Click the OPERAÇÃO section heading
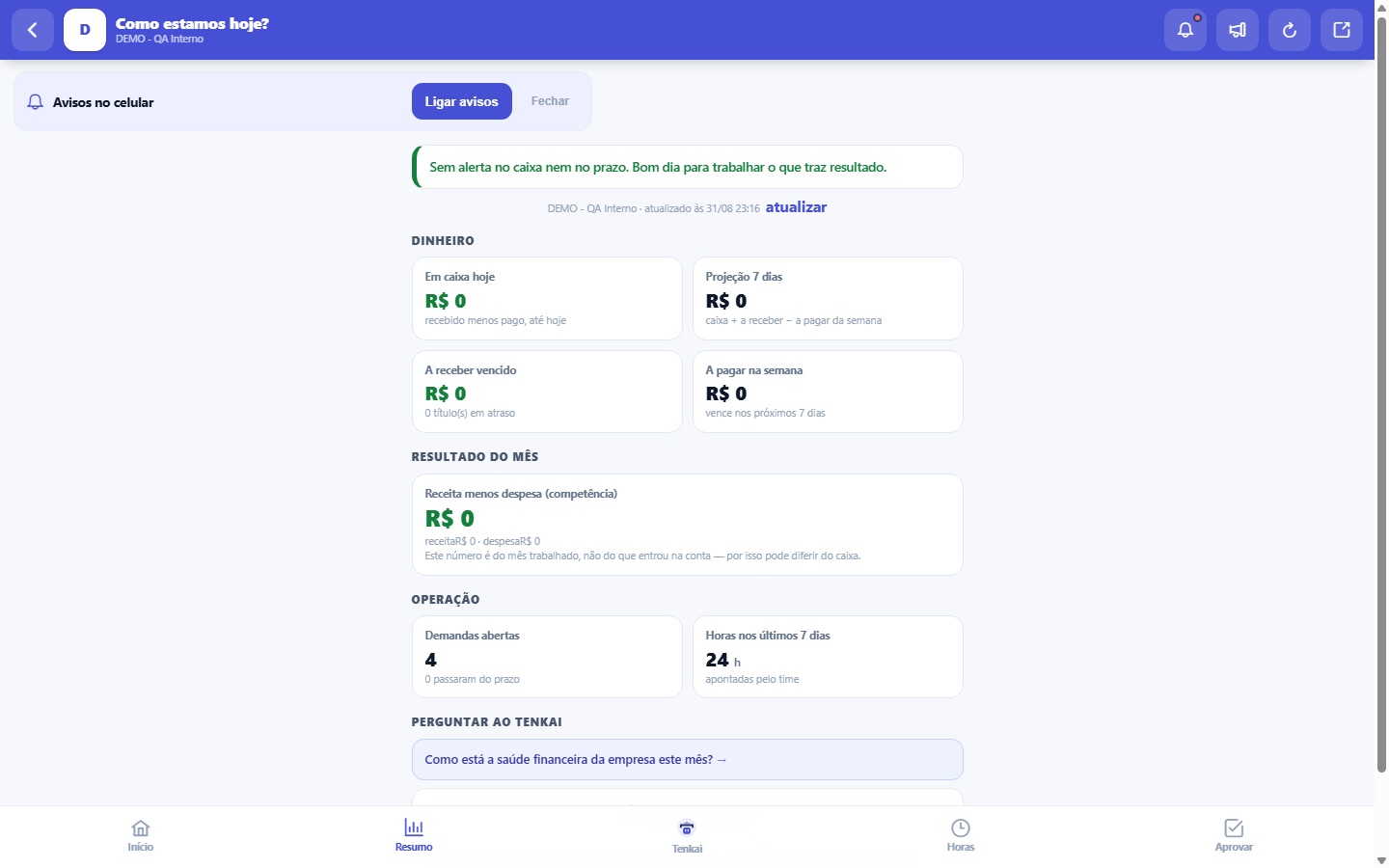This screenshot has height=868, width=1389. 446,600
